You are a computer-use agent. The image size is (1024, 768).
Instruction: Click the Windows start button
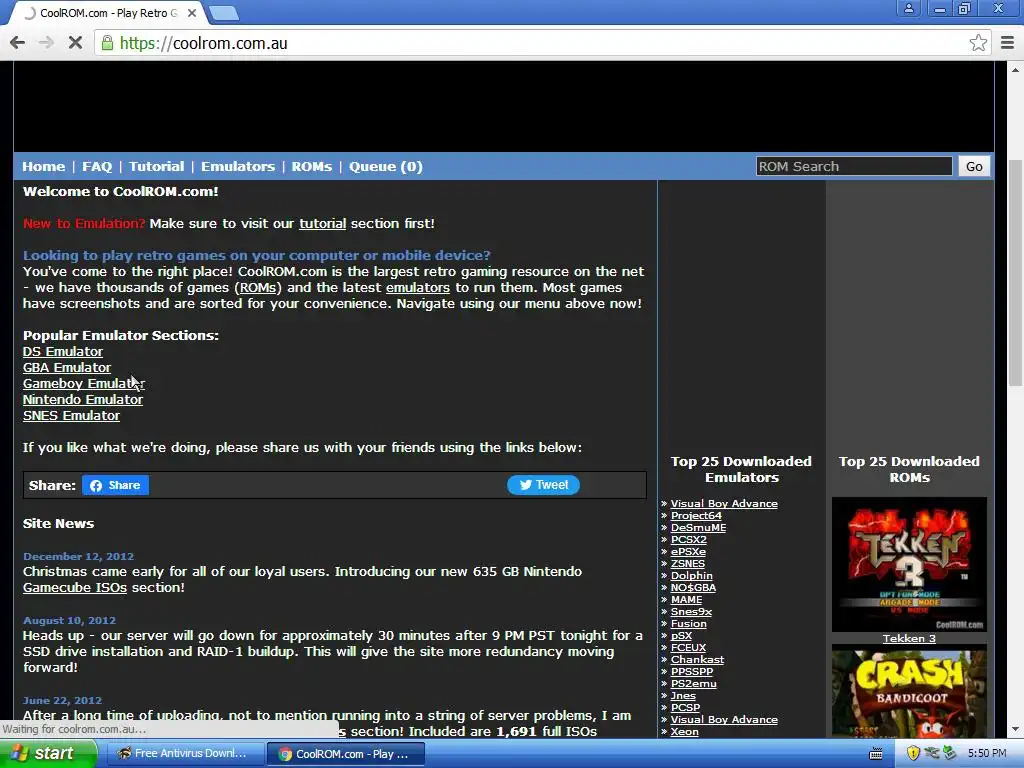[47, 754]
